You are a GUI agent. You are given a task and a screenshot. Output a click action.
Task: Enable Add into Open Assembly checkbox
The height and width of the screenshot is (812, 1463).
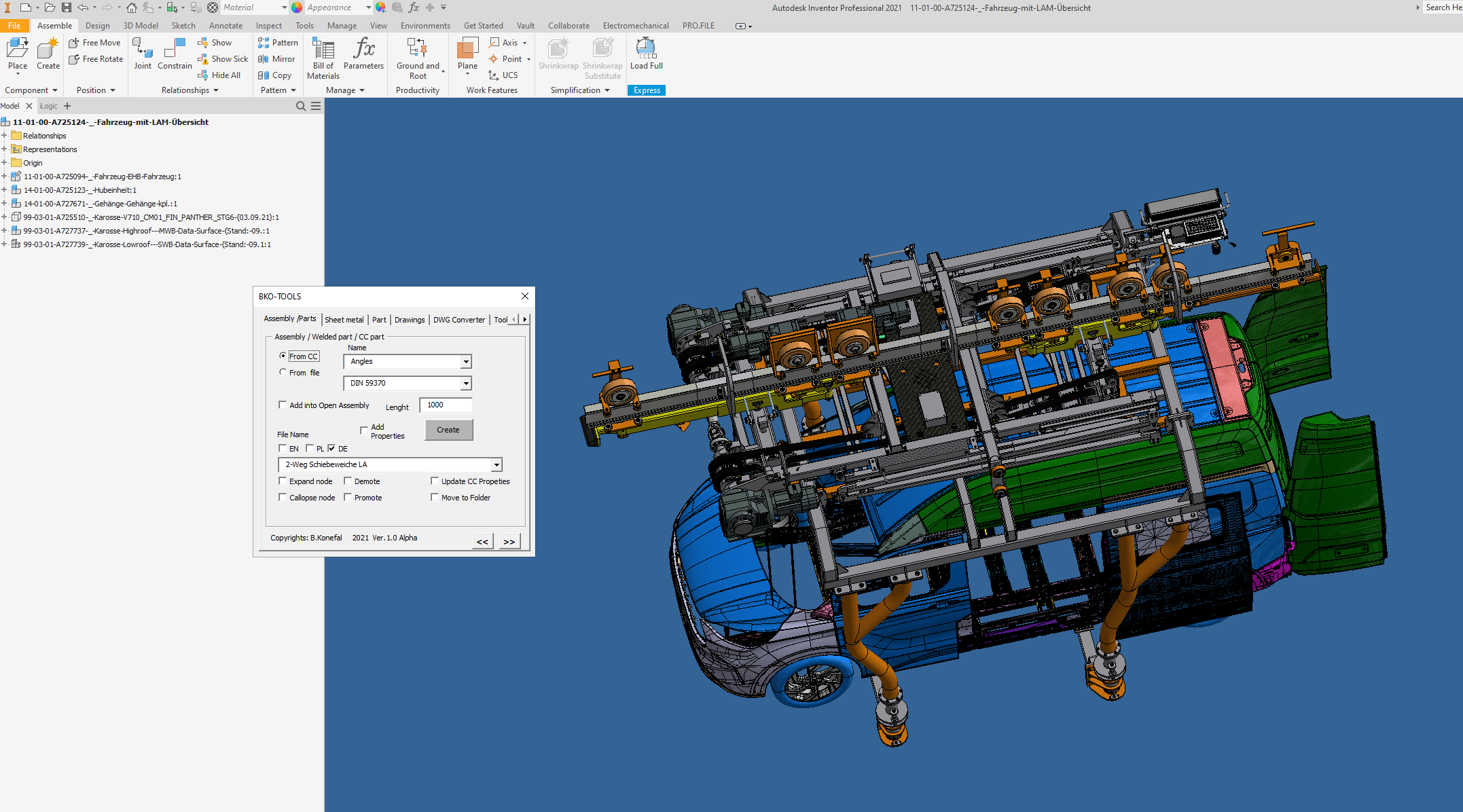pos(283,405)
